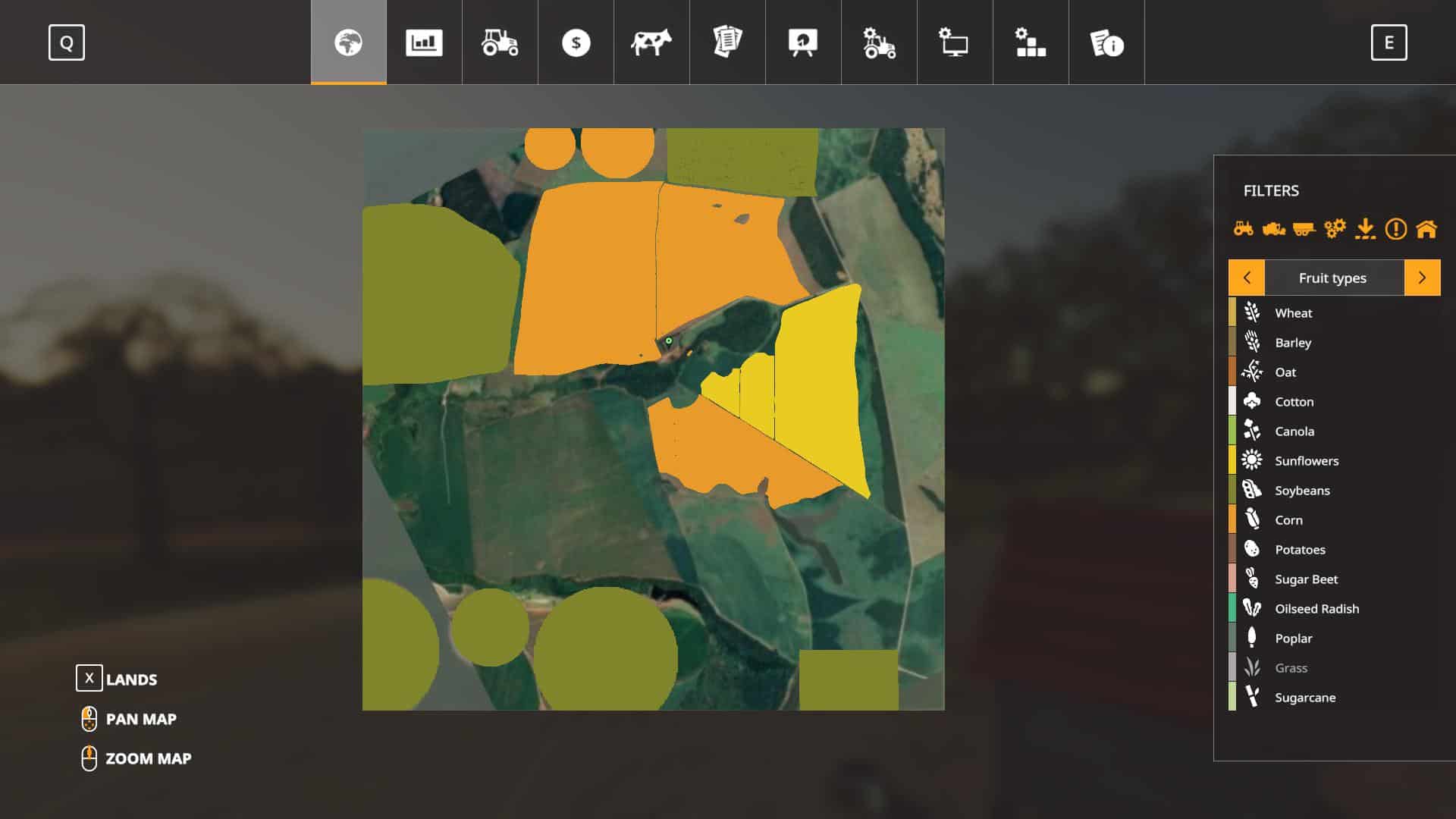This screenshot has height=819, width=1456.
Task: Go to previous filter category arrow
Action: click(x=1247, y=278)
